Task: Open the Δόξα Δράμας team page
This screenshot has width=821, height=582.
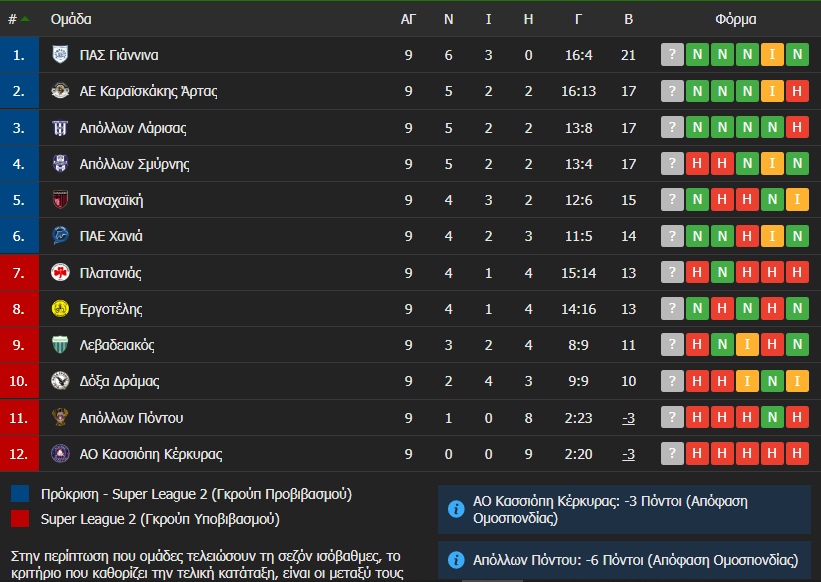Action: [x=119, y=381]
